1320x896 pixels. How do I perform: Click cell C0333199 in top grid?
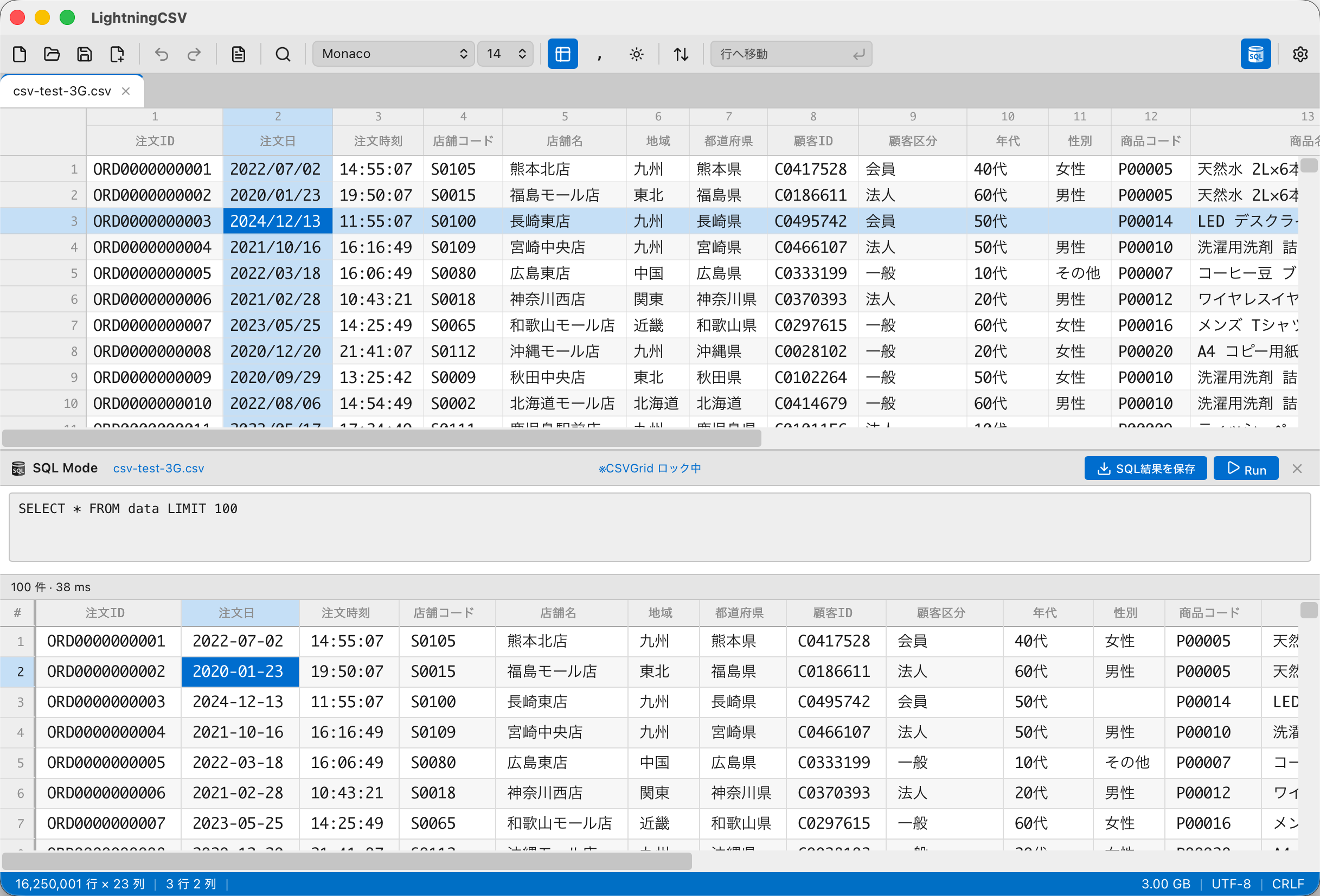click(x=812, y=274)
